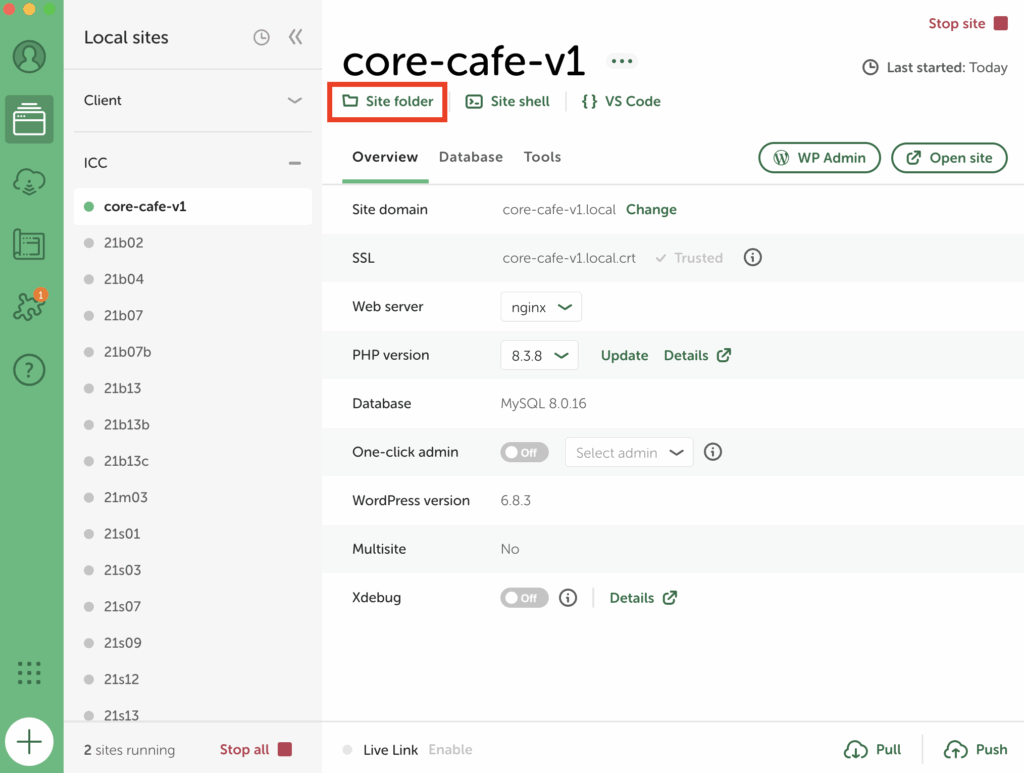
Task: Open the help question mark icon
Action: coord(29,370)
